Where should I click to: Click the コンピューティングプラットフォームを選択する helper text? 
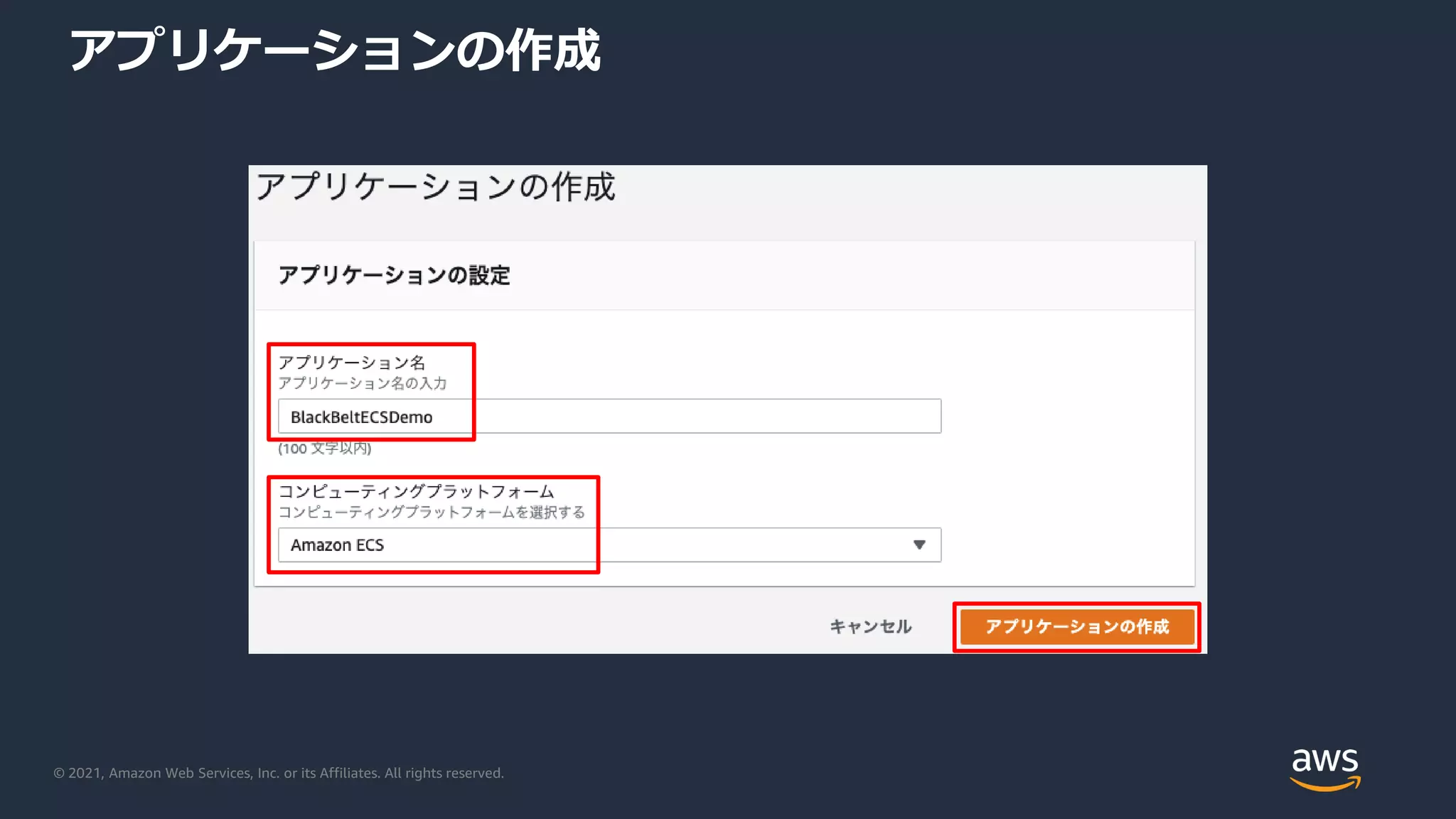(x=432, y=512)
